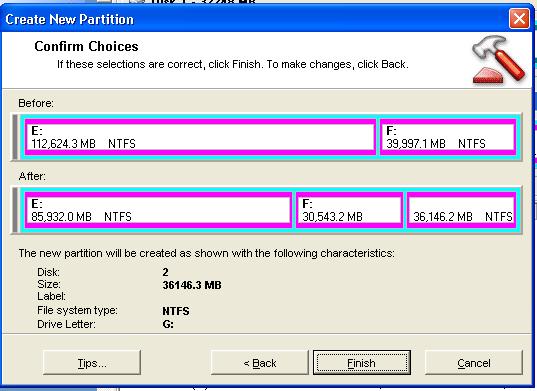This screenshot has height=391, width=537.
Task: Click the hammer wizard icon
Action: (x=498, y=60)
